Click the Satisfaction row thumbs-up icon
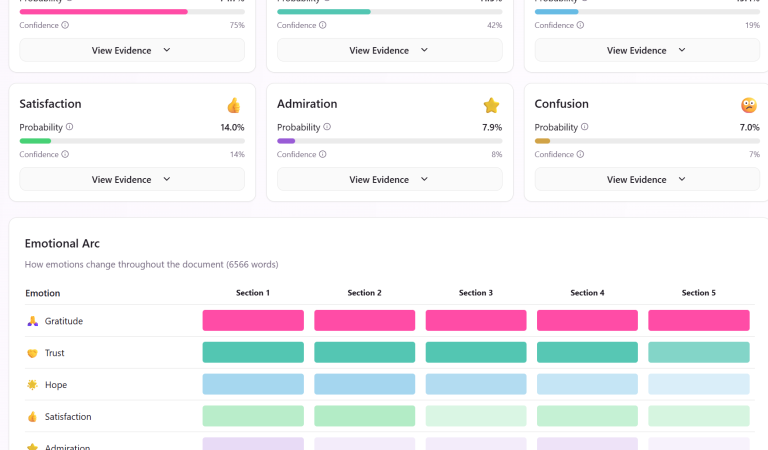 32,417
